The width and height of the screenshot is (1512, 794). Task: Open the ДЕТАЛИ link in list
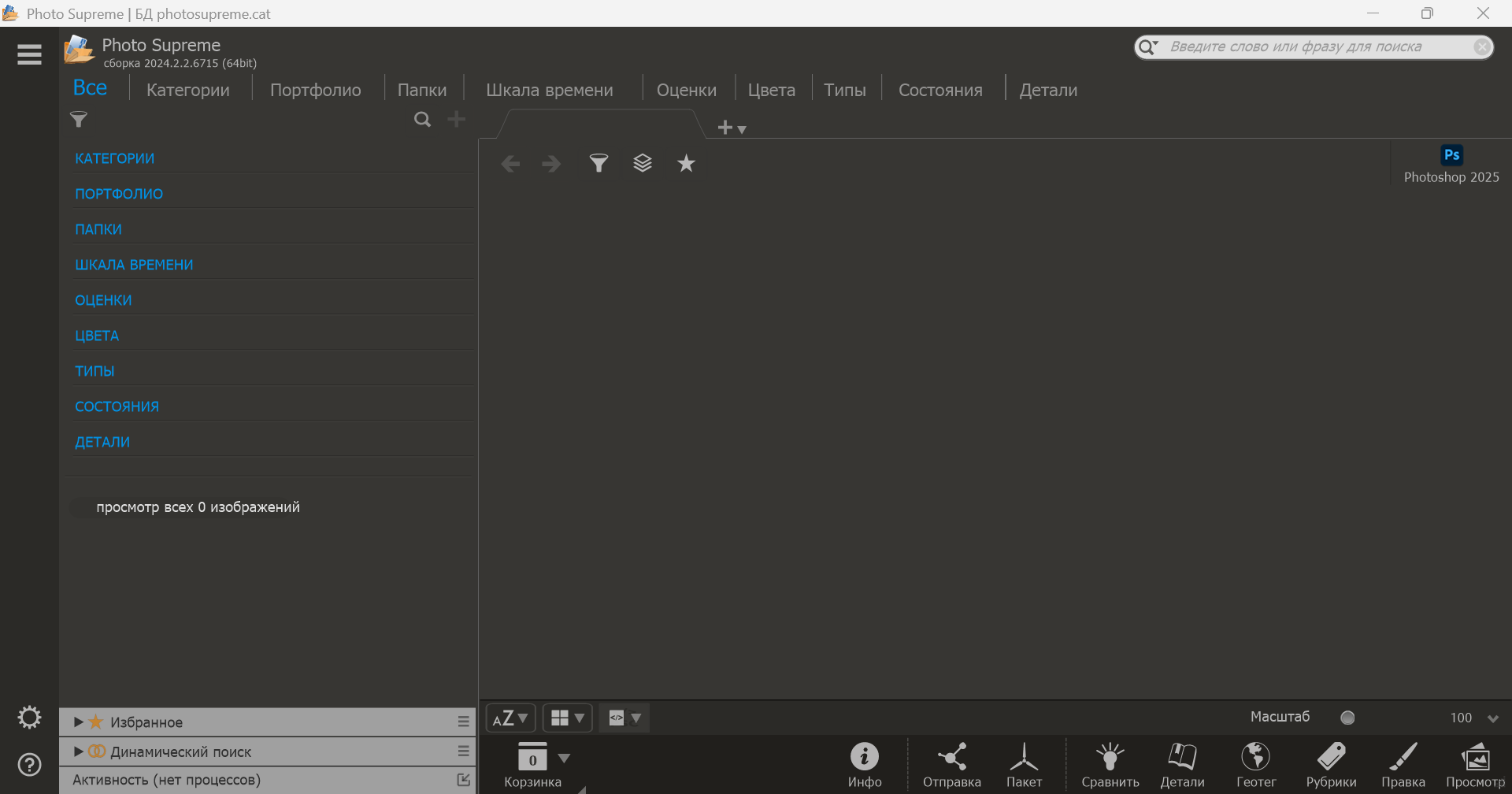(102, 442)
